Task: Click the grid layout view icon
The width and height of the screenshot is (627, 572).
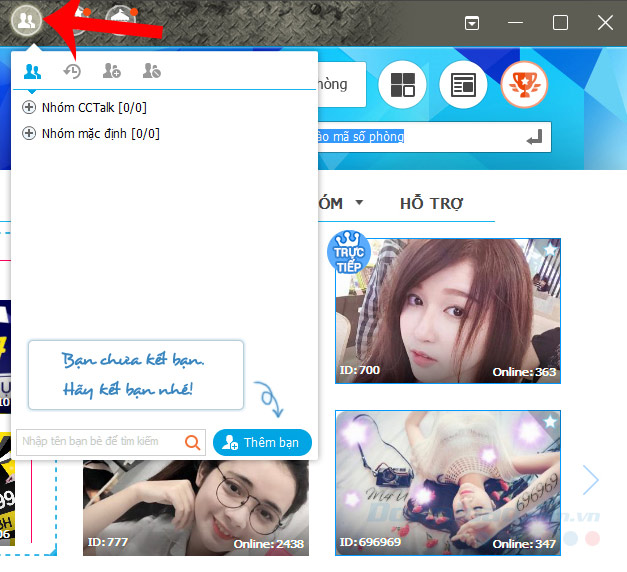Action: pos(403,85)
